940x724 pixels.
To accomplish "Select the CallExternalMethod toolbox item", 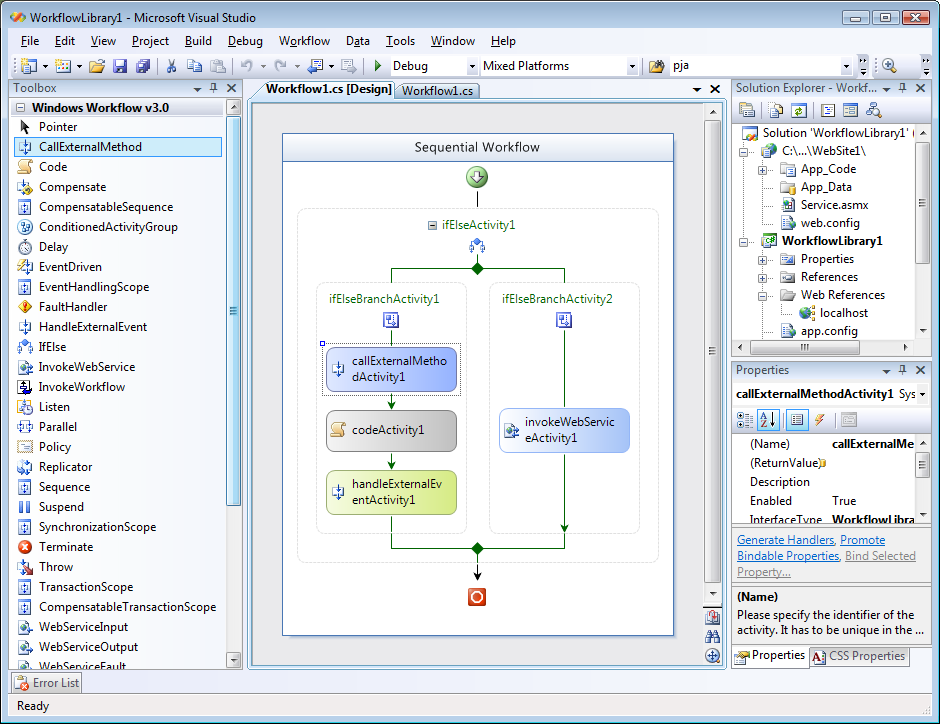I will coord(118,147).
